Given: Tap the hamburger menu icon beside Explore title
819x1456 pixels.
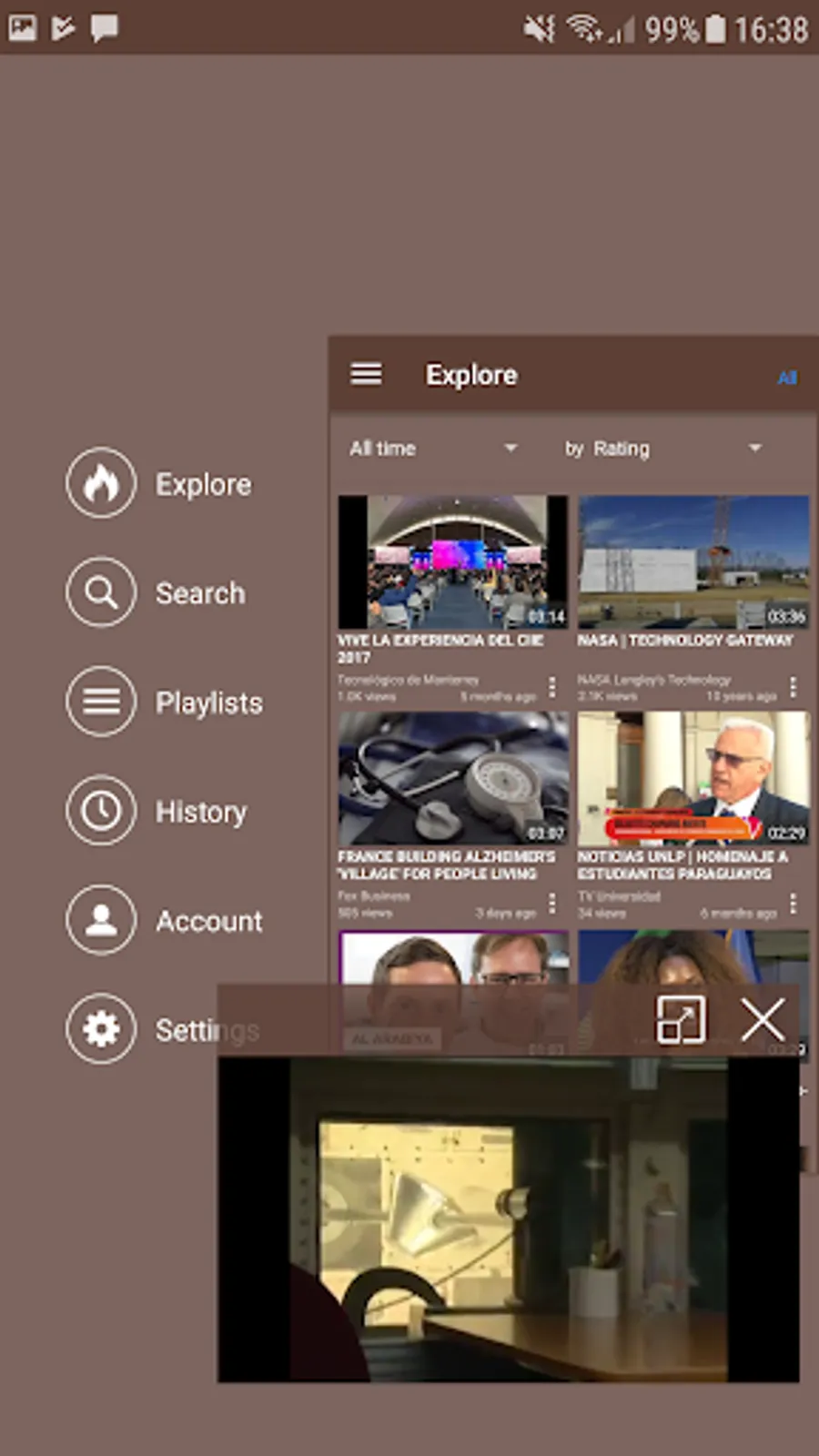Looking at the screenshot, I should (x=367, y=374).
